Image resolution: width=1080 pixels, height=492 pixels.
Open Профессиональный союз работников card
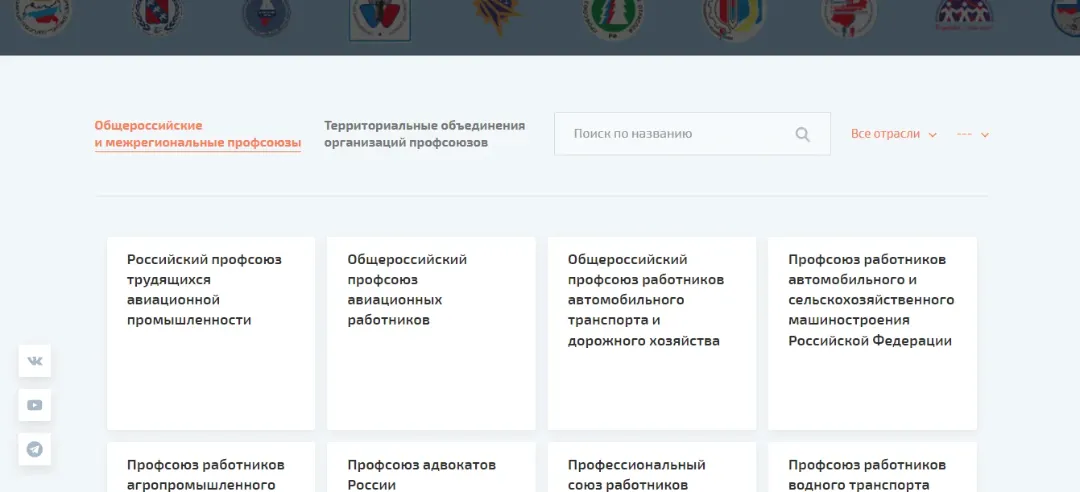coord(652,467)
